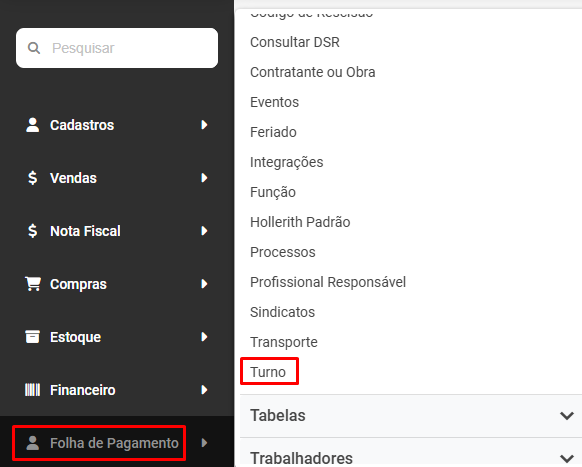Go to Profissional Responsável

click(x=328, y=282)
